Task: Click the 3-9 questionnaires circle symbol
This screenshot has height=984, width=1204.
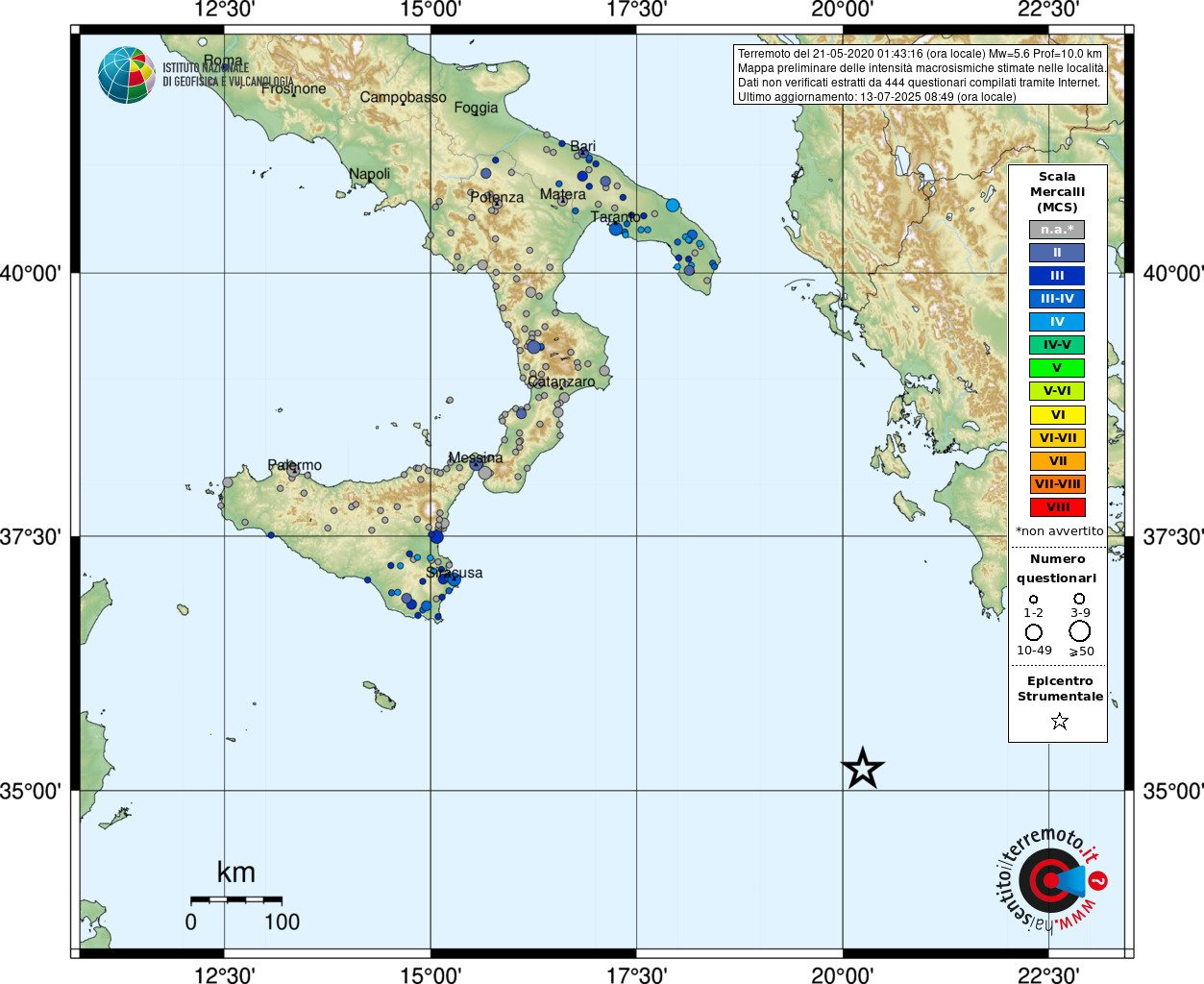Action: pos(1079,598)
